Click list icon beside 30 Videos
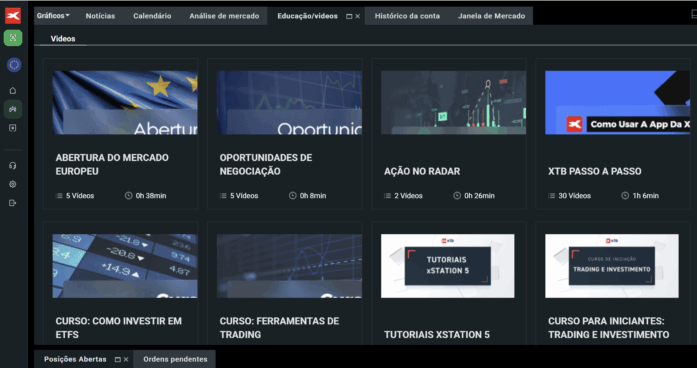Viewport: 697px width, 368px height. 552,196
